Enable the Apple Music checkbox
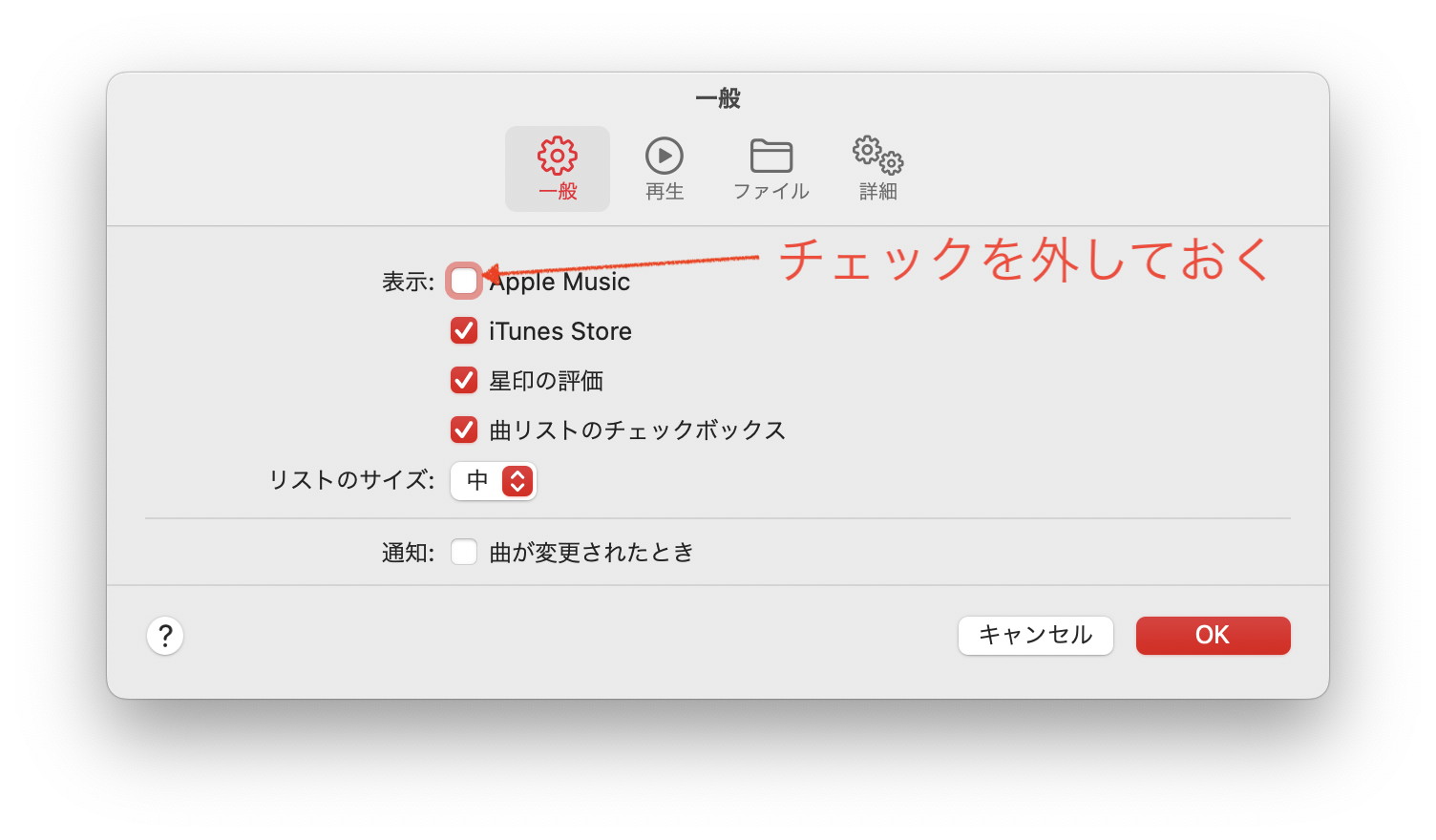1436x840 pixels. coord(464,281)
